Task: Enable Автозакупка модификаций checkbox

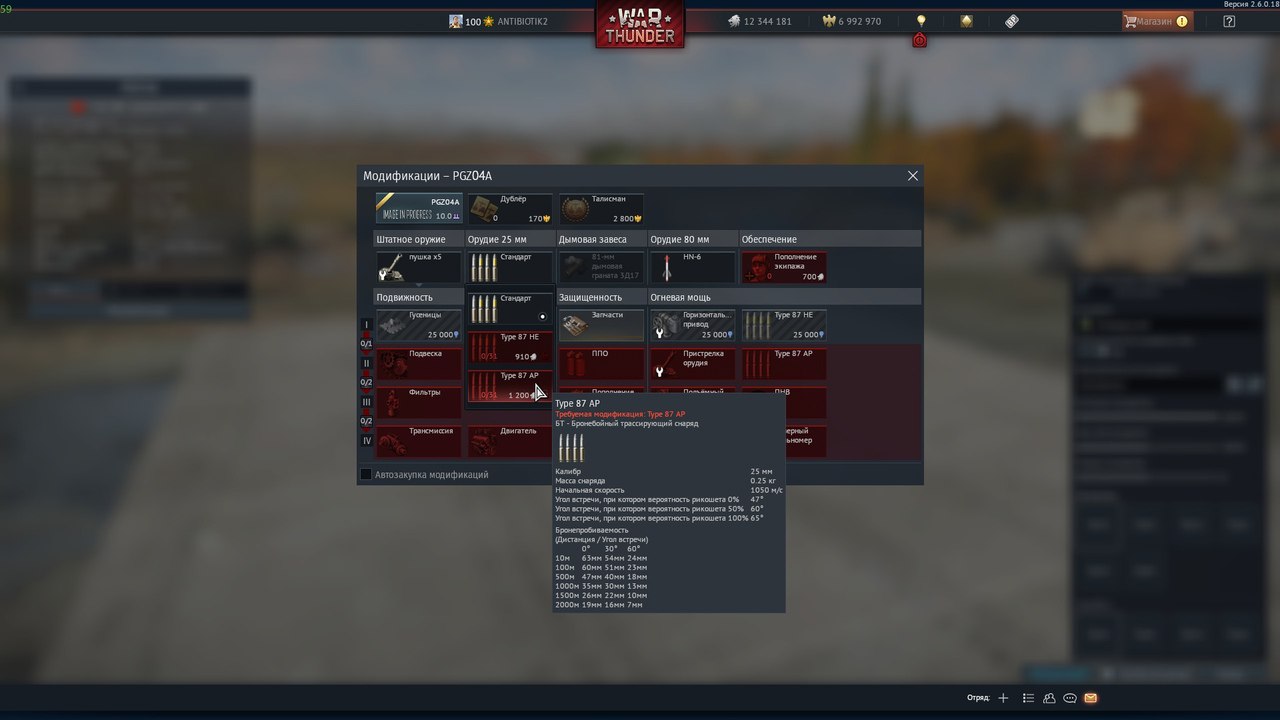Action: coord(366,474)
